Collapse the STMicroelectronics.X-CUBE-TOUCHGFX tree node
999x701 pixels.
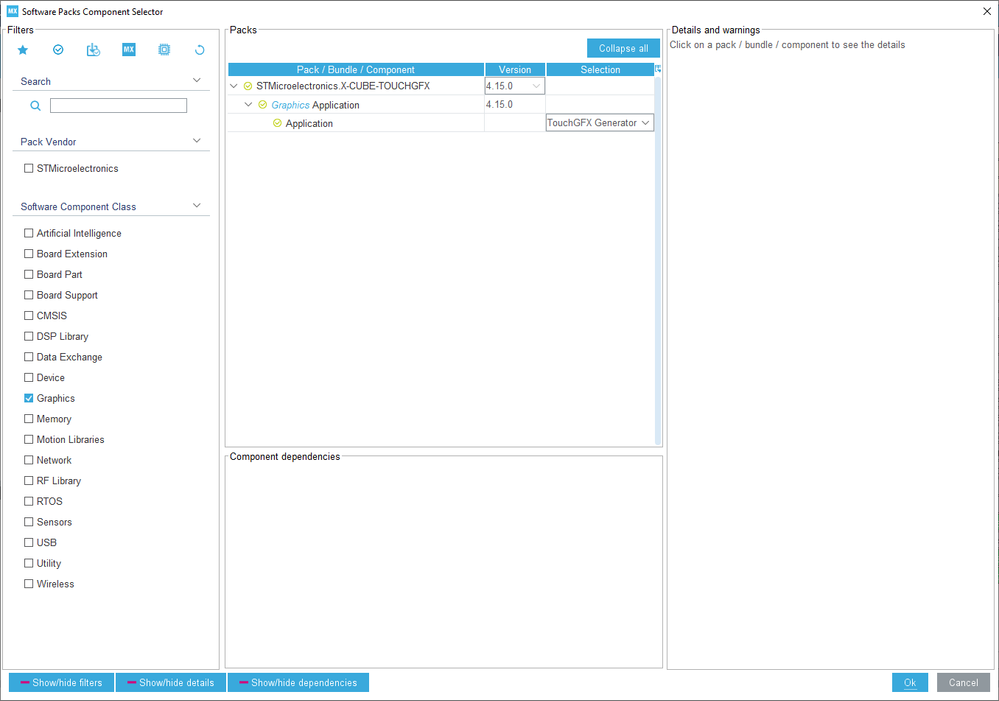(234, 86)
